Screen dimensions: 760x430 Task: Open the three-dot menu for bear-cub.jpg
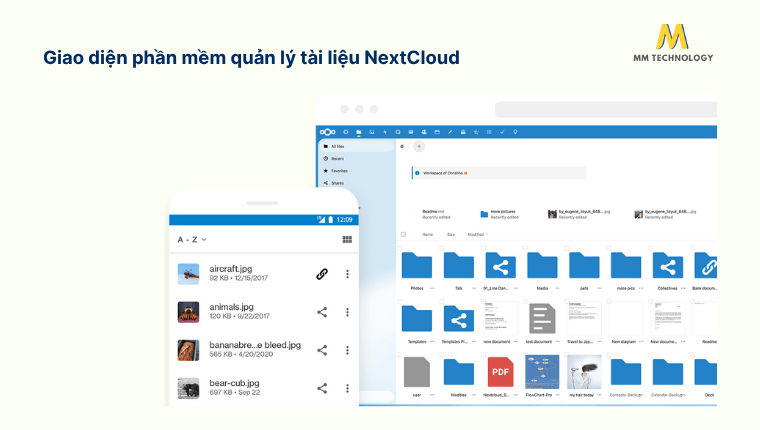tap(348, 388)
